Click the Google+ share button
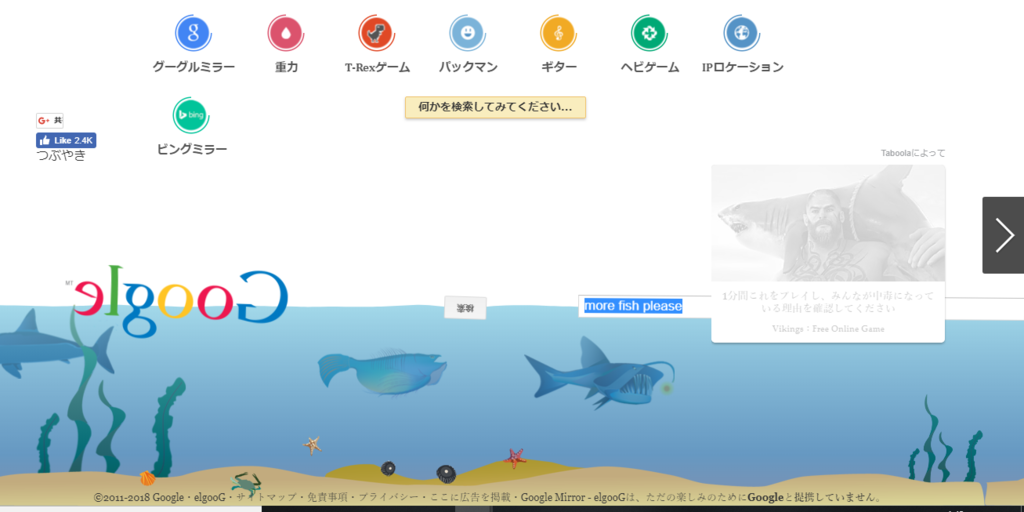This screenshot has height=512, width=1024. pyautogui.click(x=50, y=120)
